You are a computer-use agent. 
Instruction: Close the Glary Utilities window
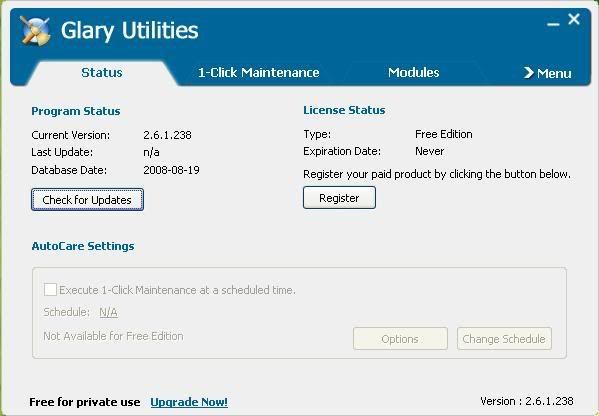pyautogui.click(x=574, y=19)
